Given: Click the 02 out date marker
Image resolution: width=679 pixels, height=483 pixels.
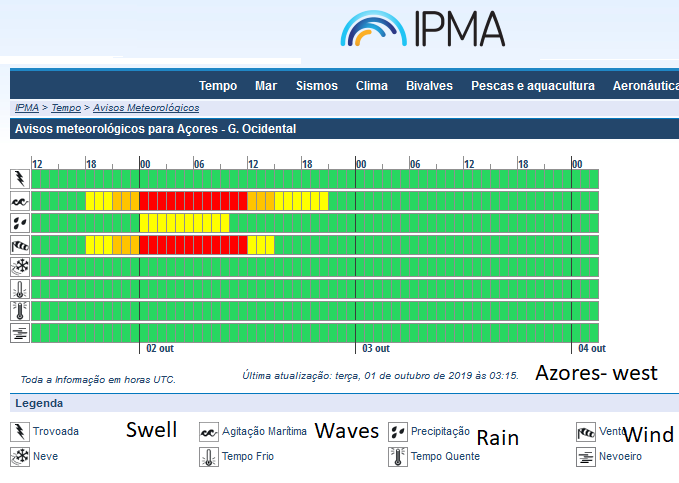Looking at the screenshot, I should (160, 348).
